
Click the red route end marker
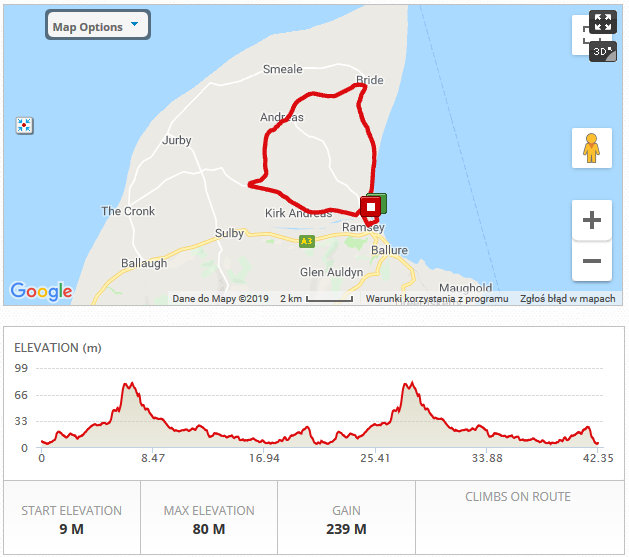370,207
